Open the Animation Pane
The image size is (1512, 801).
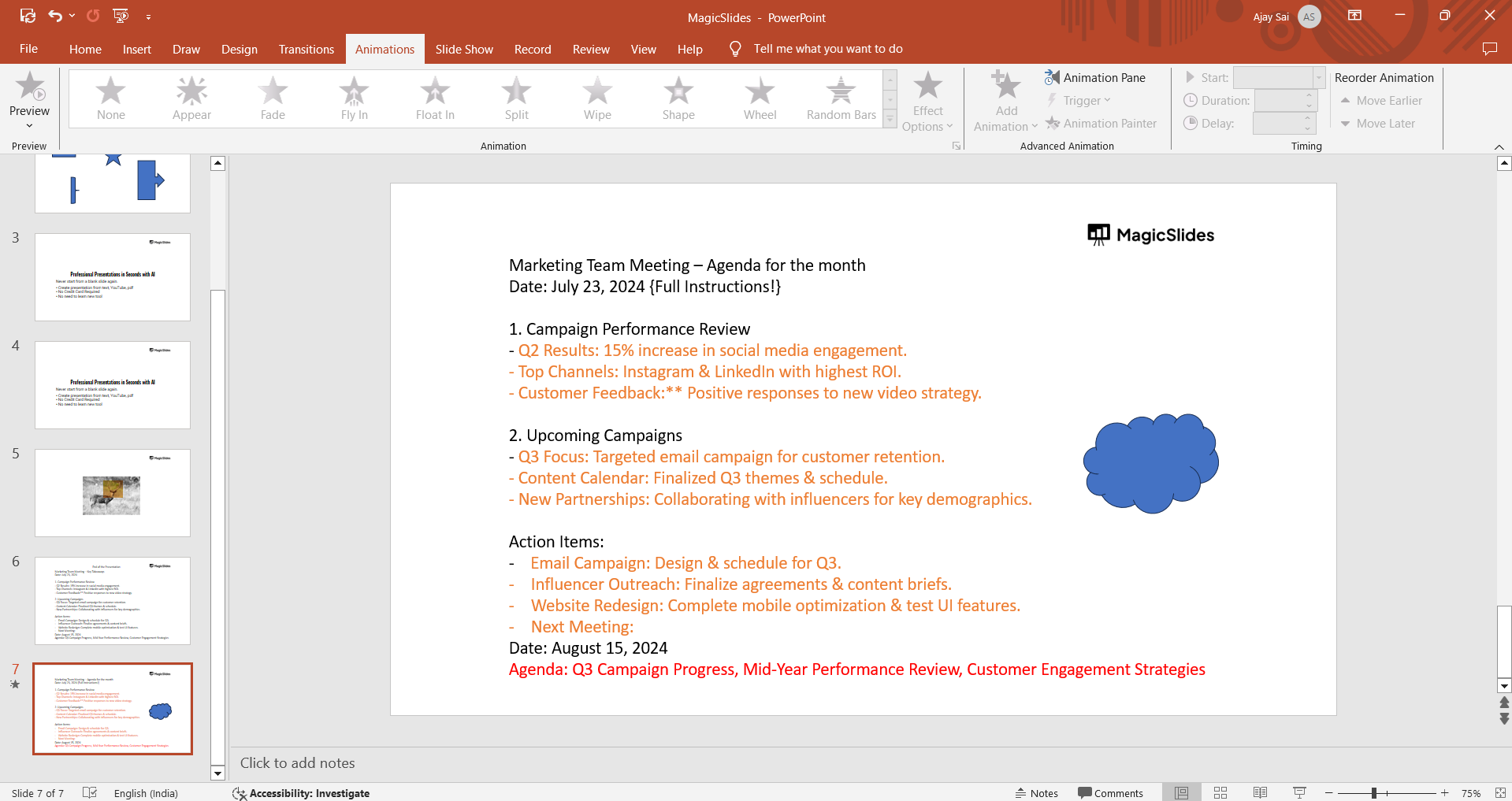(x=1095, y=77)
